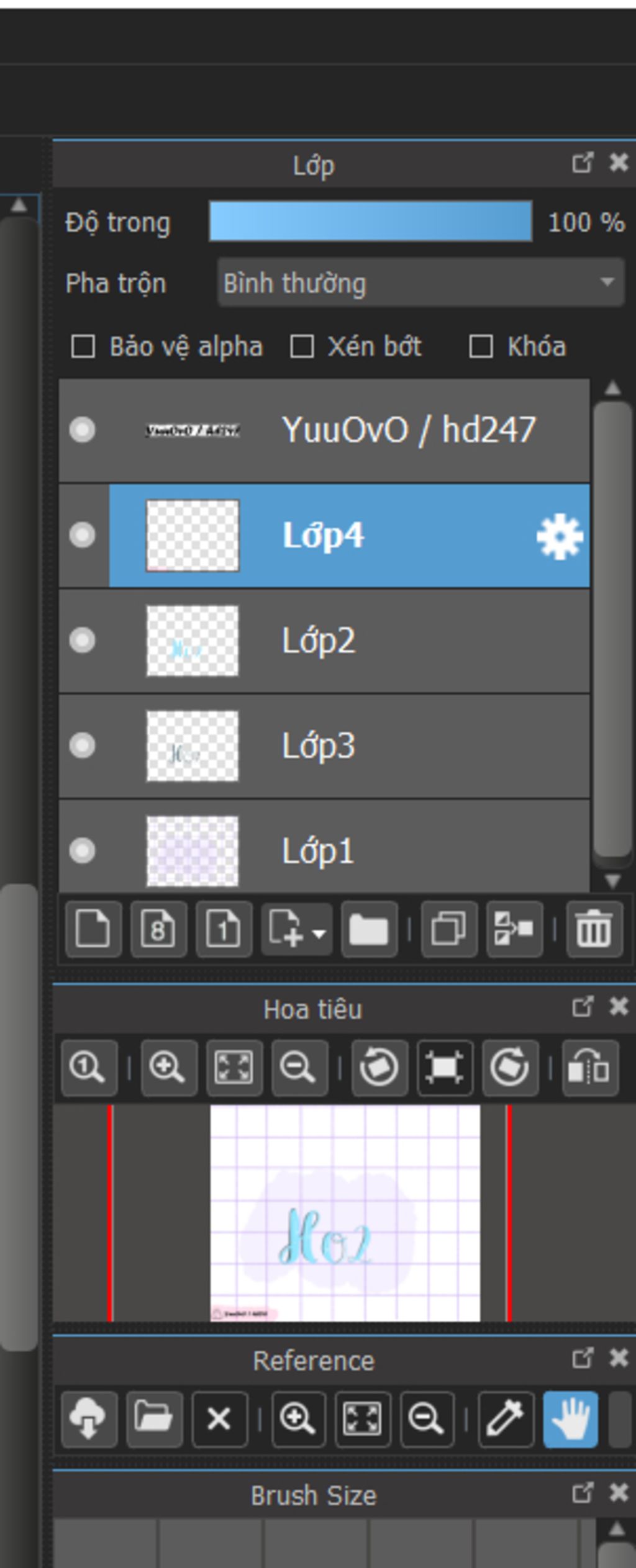This screenshot has width=636, height=1568.
Task: Delete the selected layer
Action: click(x=594, y=929)
